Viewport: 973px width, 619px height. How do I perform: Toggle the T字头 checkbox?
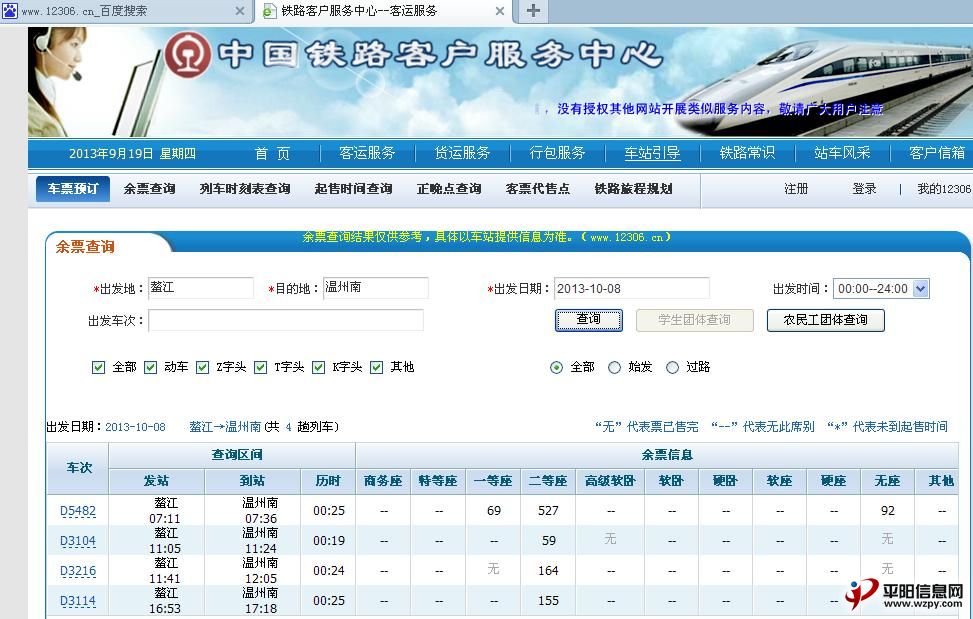coord(261,367)
